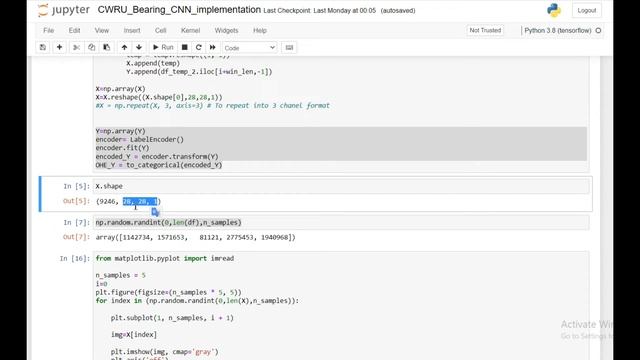The image size is (640, 360).
Task: Restart kernel and run all cells
Action: [x=213, y=47]
